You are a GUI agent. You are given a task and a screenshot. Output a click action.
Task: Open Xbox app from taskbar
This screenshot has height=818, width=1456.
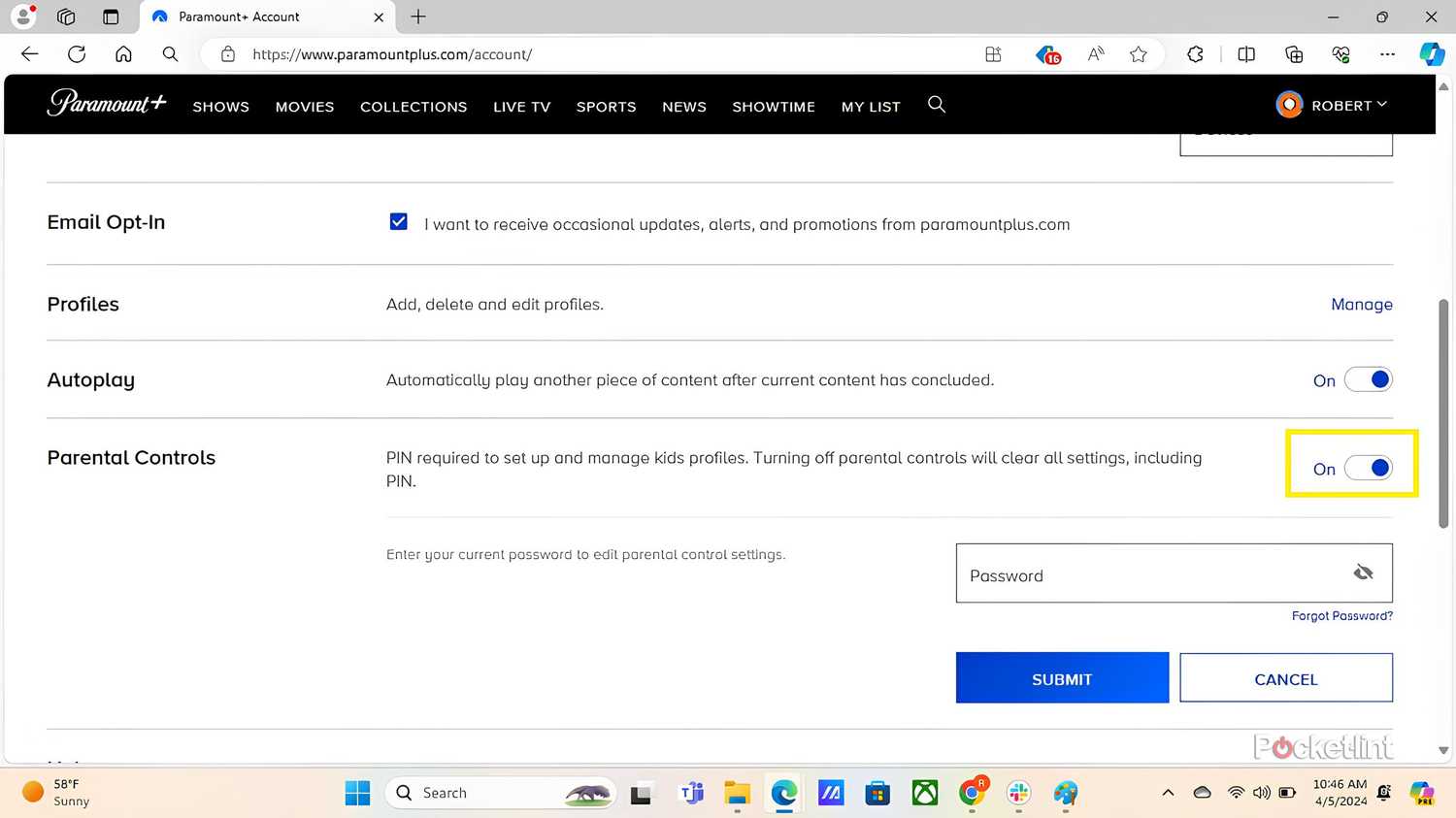click(x=925, y=793)
